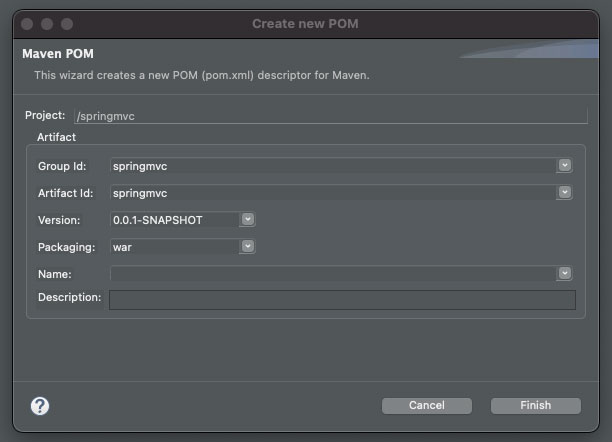Close the Create new POM window

(x=27, y=24)
